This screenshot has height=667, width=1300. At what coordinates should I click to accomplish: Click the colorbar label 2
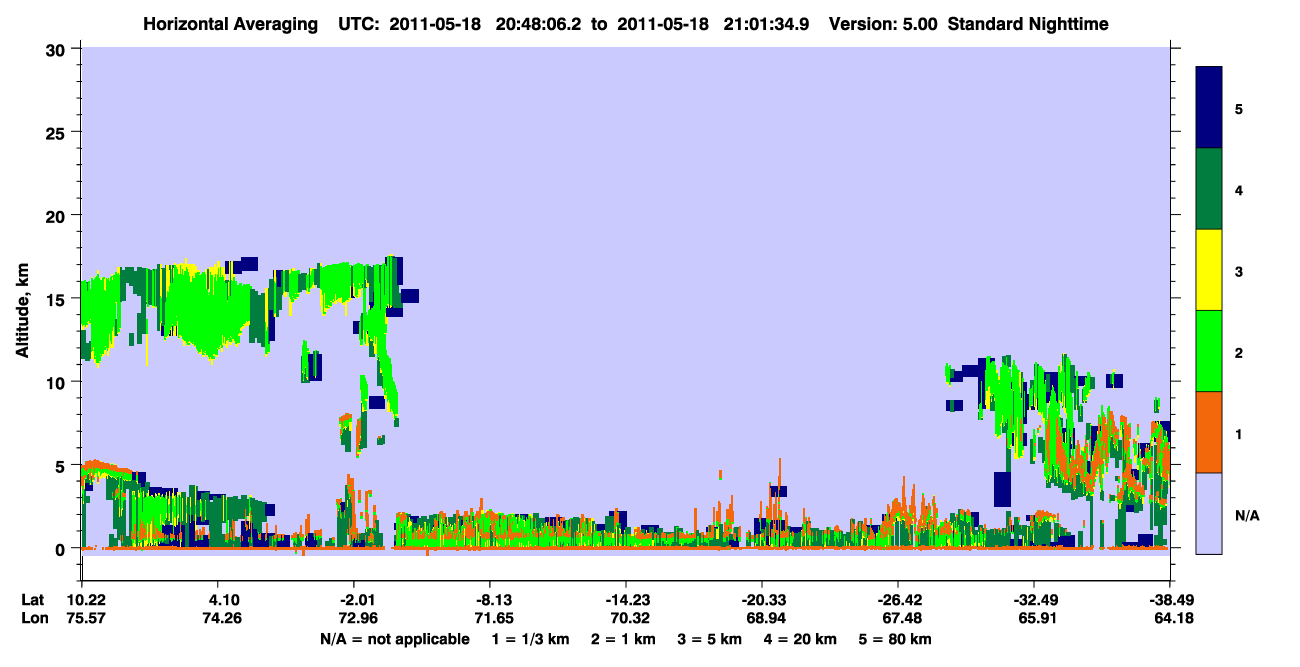tap(1239, 352)
